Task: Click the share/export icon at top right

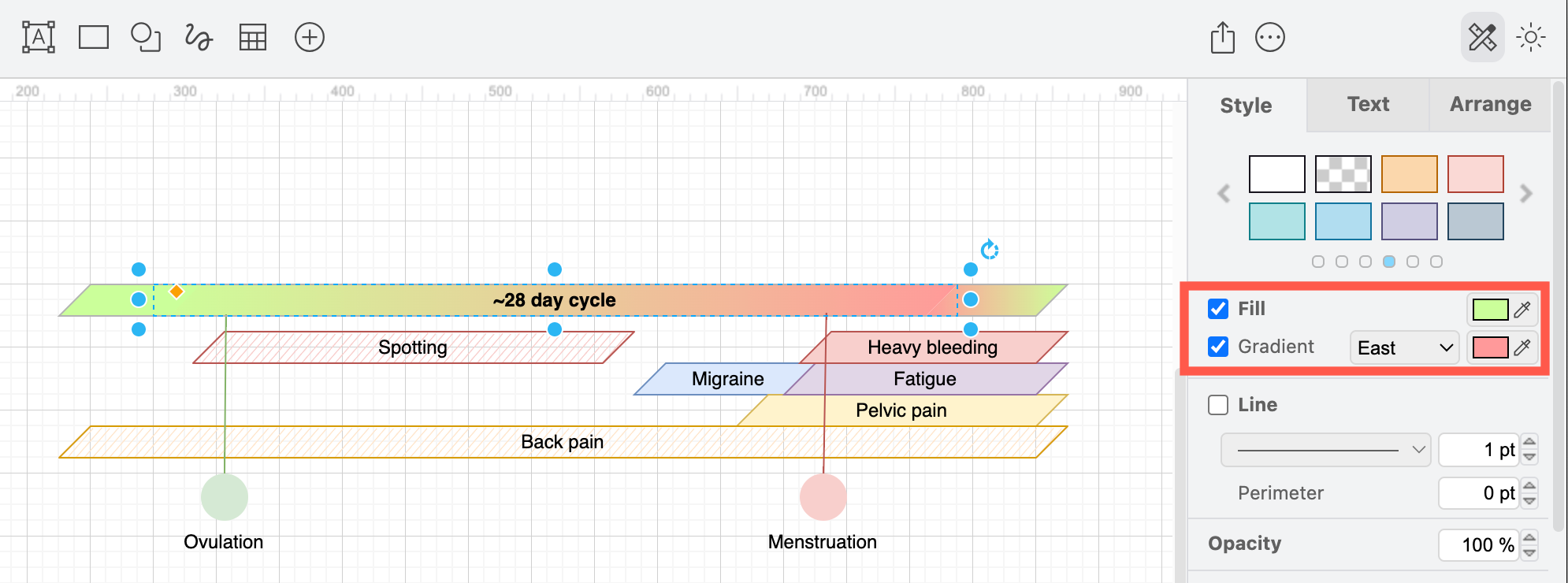Action: (1222, 36)
